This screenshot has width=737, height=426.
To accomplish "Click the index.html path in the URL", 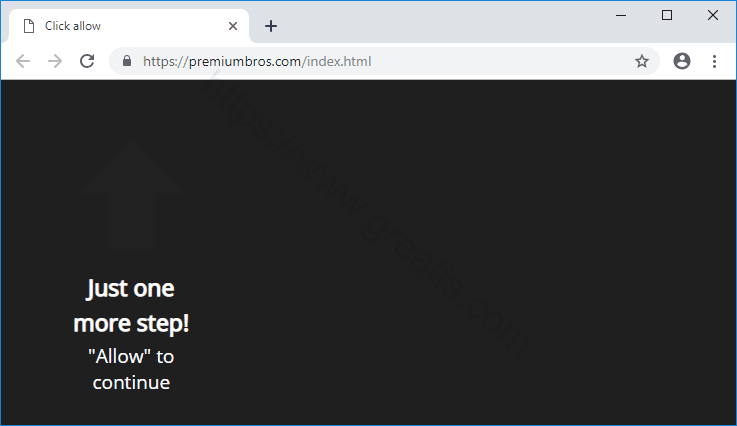I will (338, 61).
